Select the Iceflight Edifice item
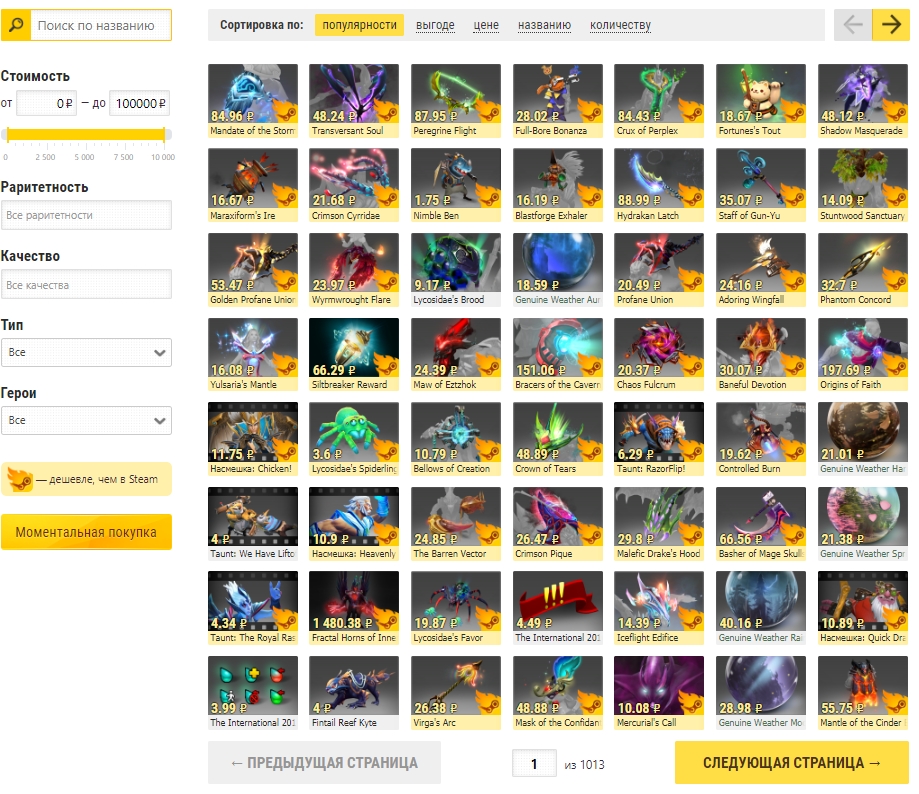 [659, 608]
